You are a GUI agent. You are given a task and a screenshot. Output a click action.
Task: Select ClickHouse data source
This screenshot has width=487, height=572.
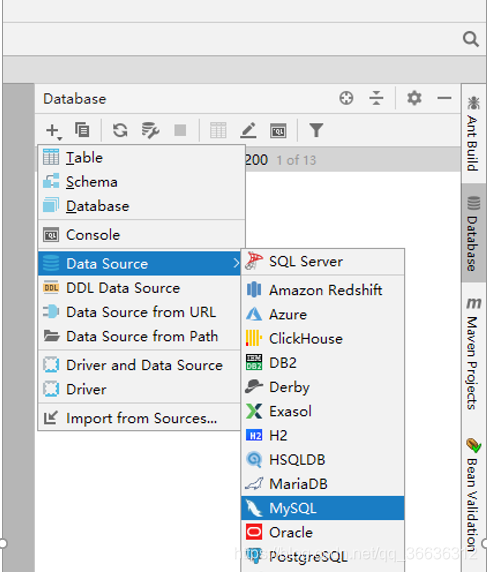(323, 339)
